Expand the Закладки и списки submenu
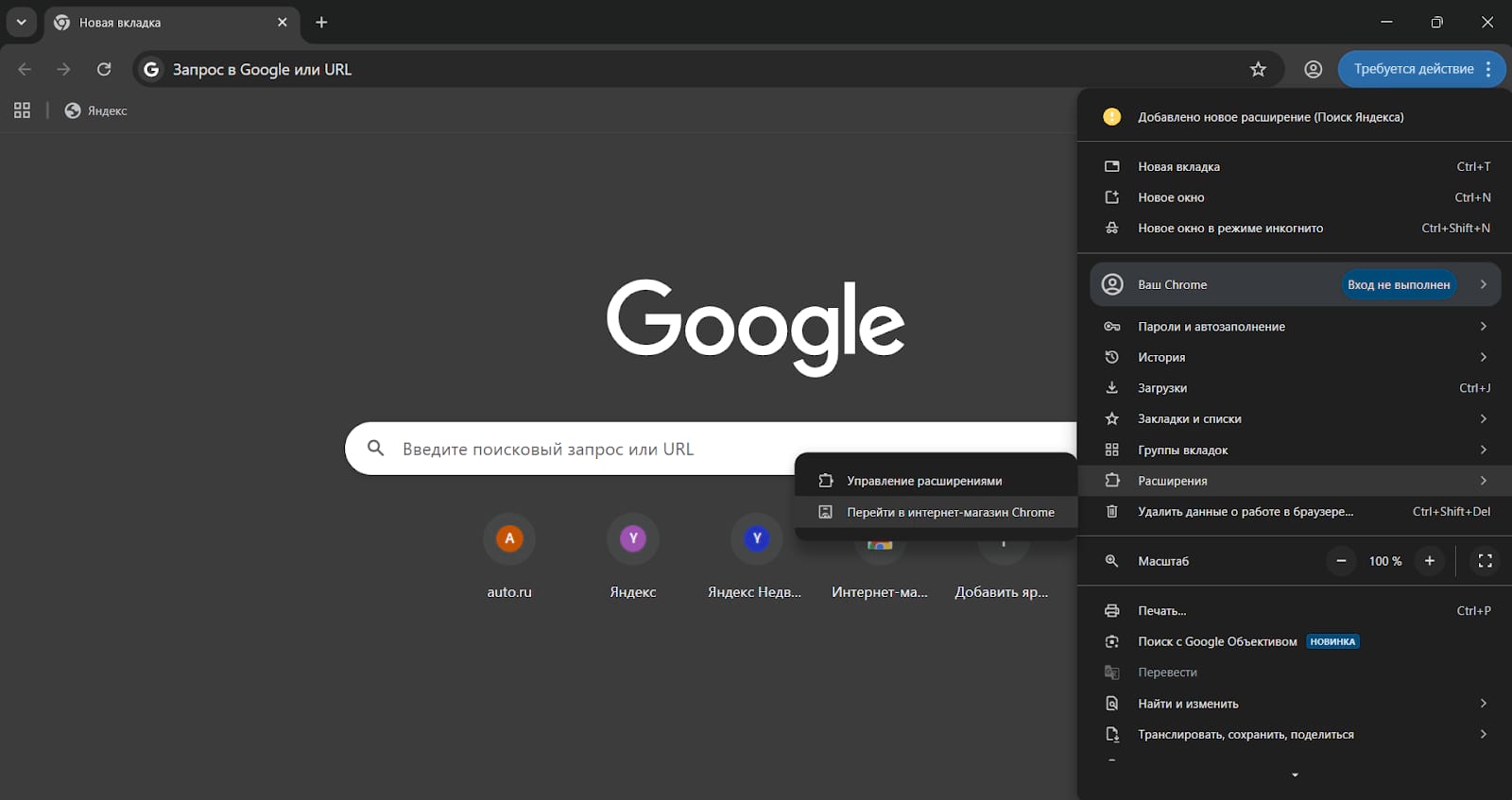 1295,418
